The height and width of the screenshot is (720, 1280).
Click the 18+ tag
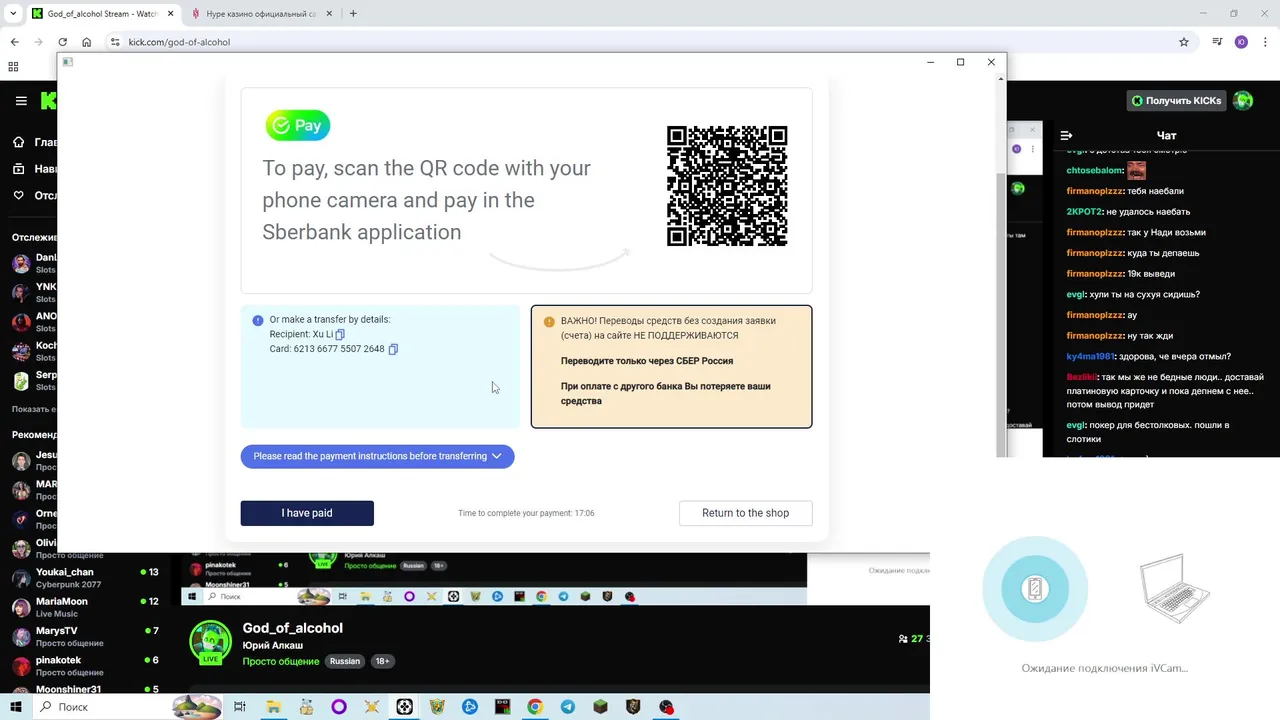382,661
